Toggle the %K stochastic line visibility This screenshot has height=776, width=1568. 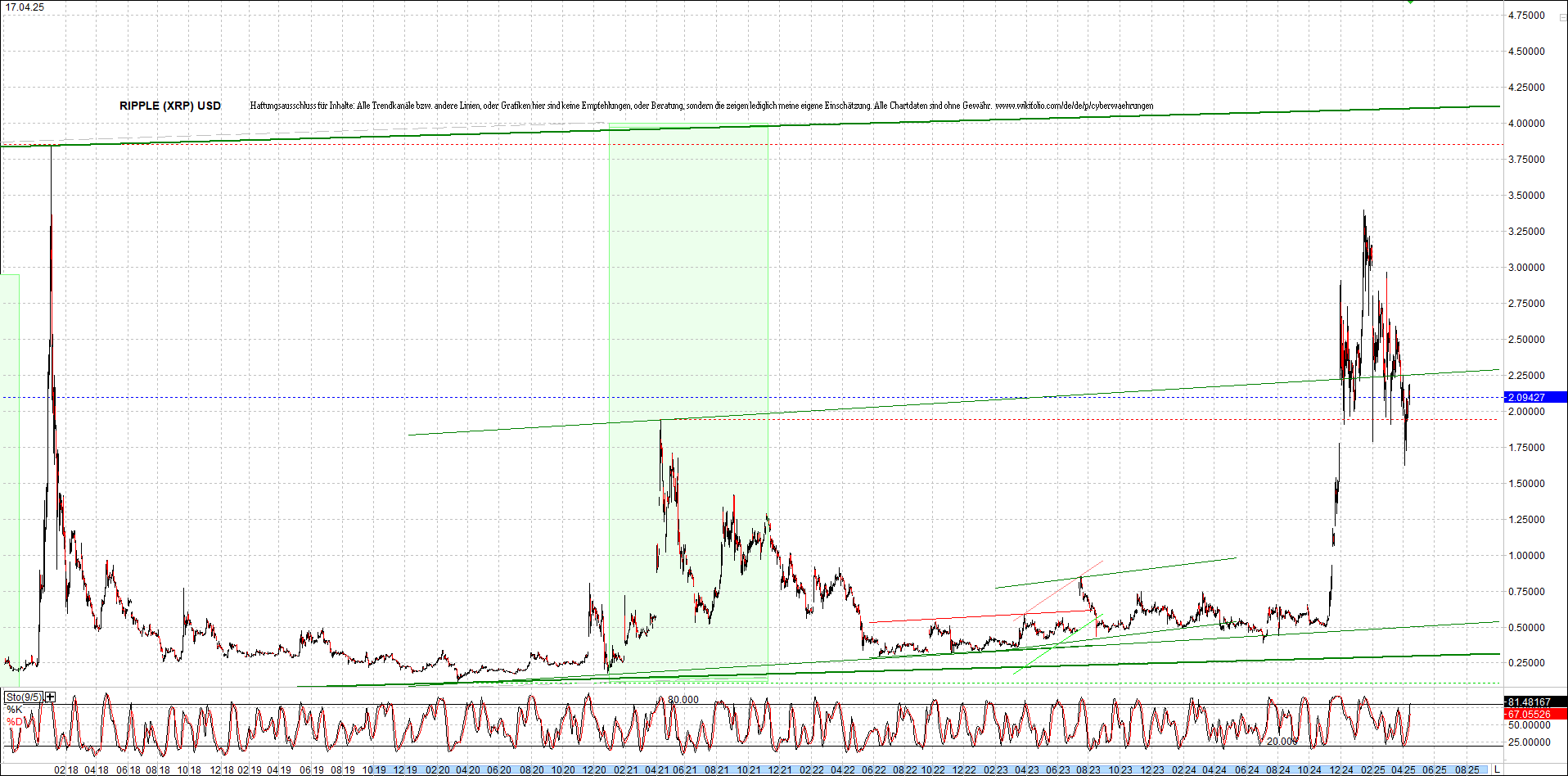point(14,707)
